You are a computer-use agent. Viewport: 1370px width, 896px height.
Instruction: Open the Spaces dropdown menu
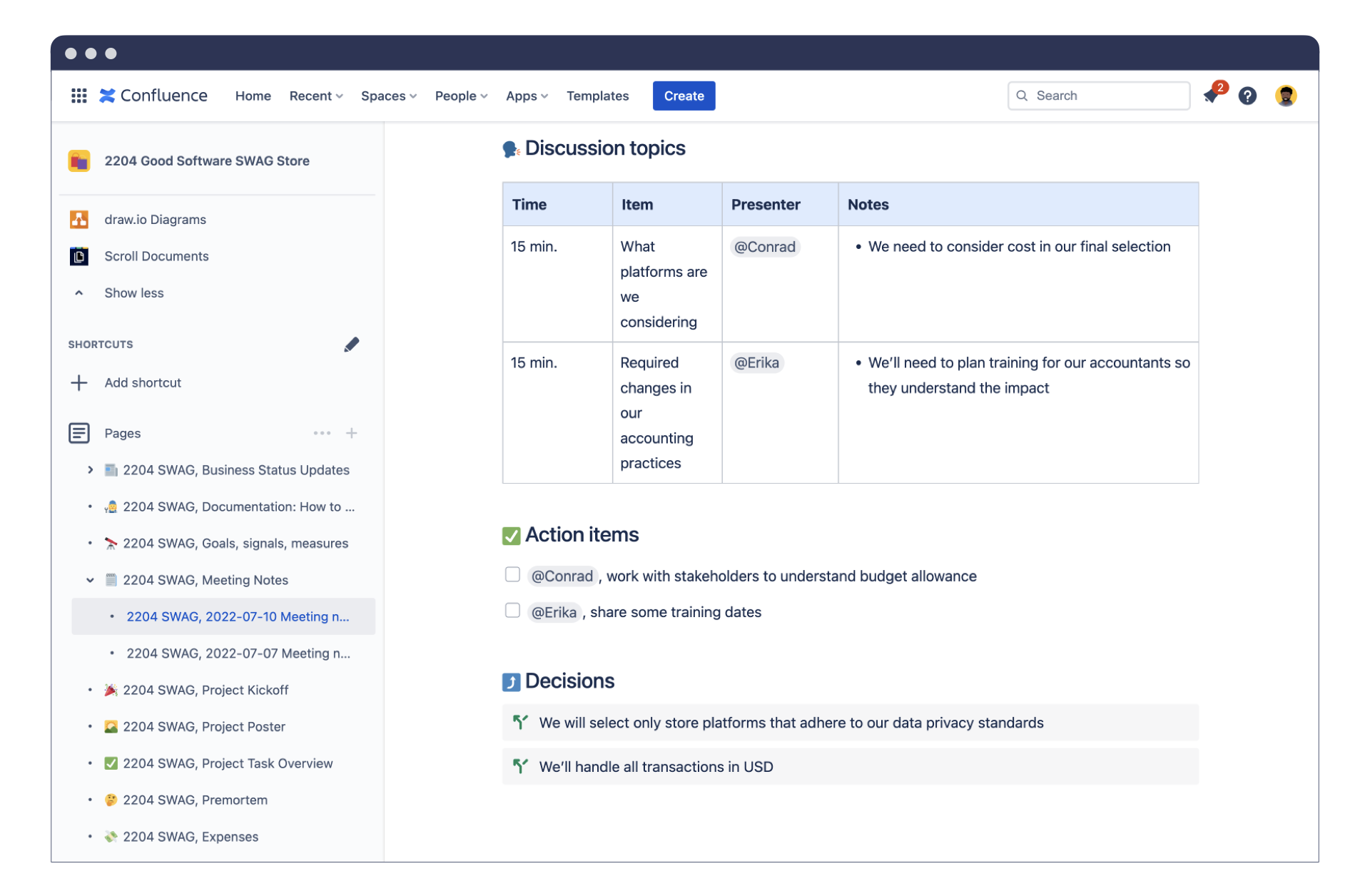tap(389, 95)
